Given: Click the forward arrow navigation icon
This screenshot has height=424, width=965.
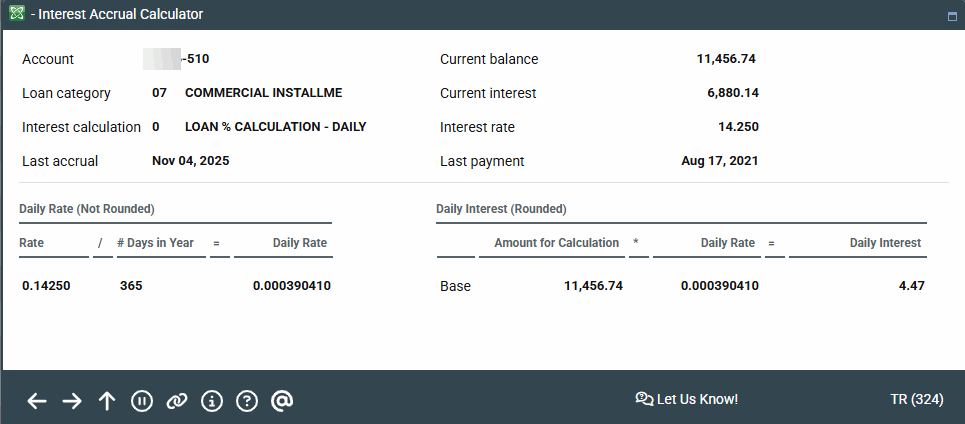Looking at the screenshot, I should click(72, 401).
